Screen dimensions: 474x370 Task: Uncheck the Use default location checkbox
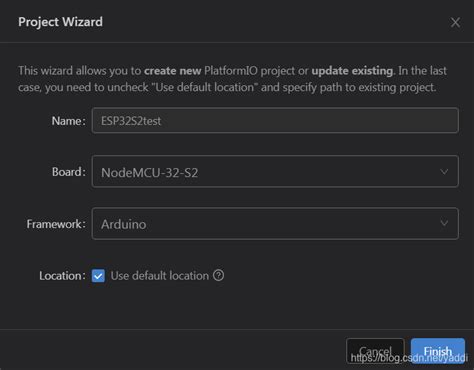pyautogui.click(x=98, y=276)
